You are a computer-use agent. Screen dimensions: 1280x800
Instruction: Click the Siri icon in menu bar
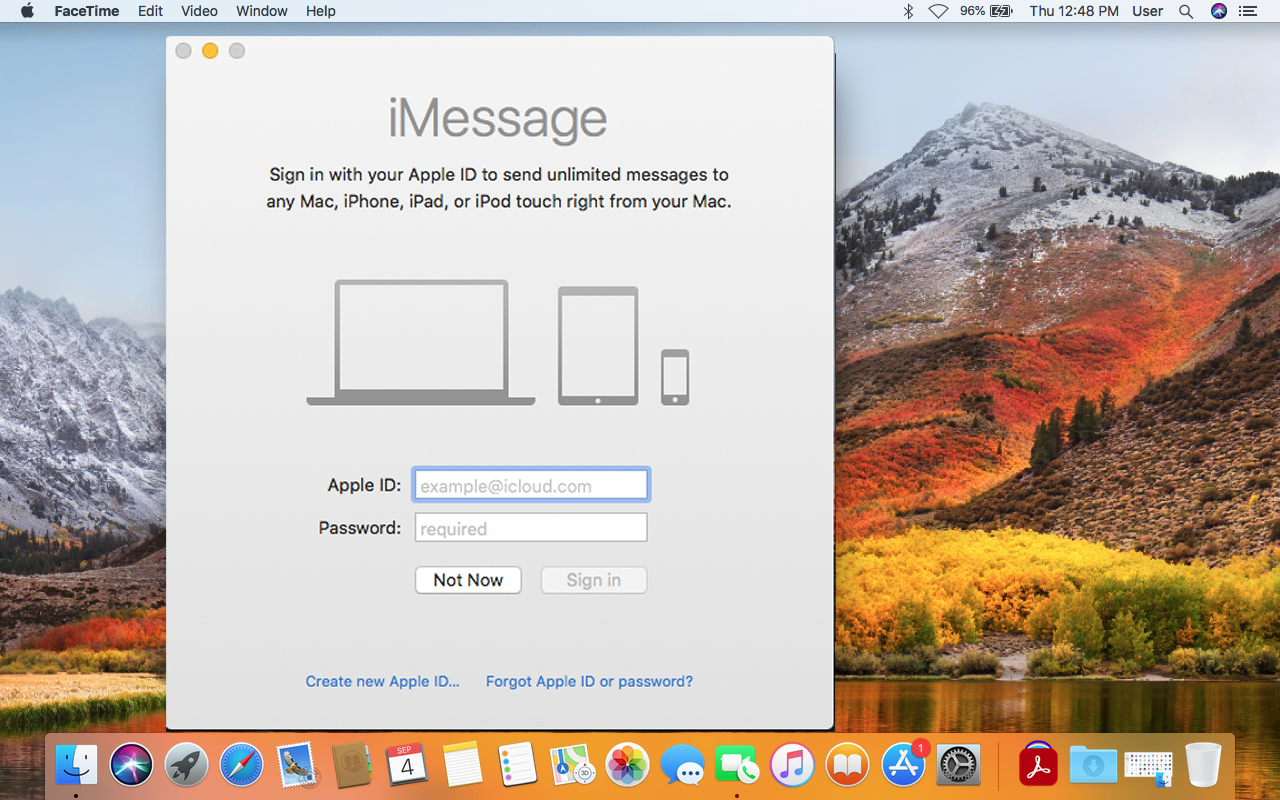pyautogui.click(x=1218, y=11)
